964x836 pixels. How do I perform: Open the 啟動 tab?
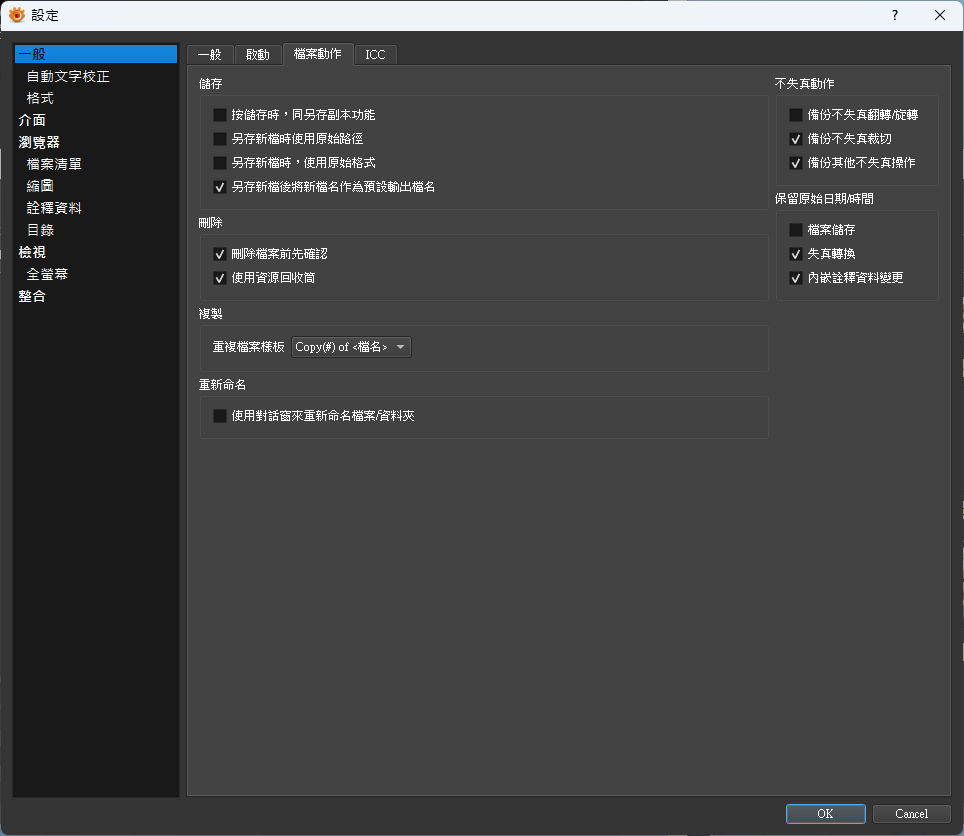tap(258, 55)
